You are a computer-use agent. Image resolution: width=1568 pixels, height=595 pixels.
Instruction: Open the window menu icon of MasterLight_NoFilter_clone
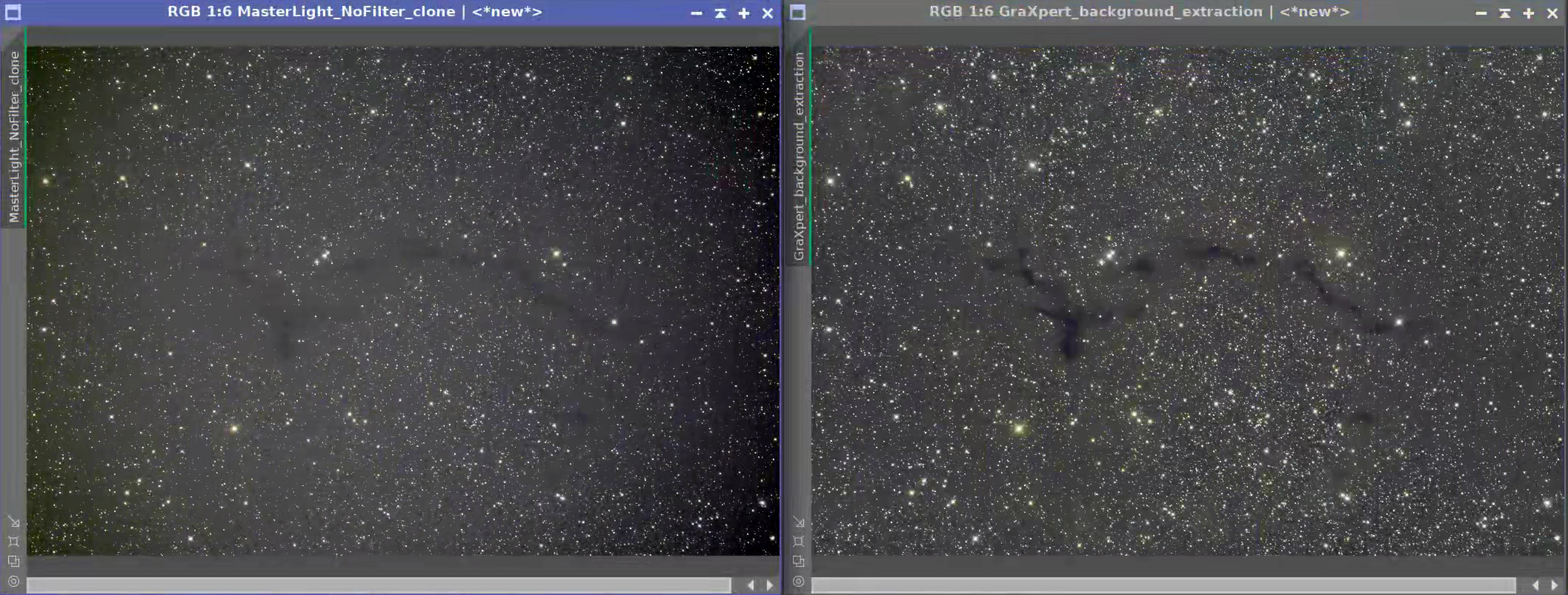pos(13,13)
